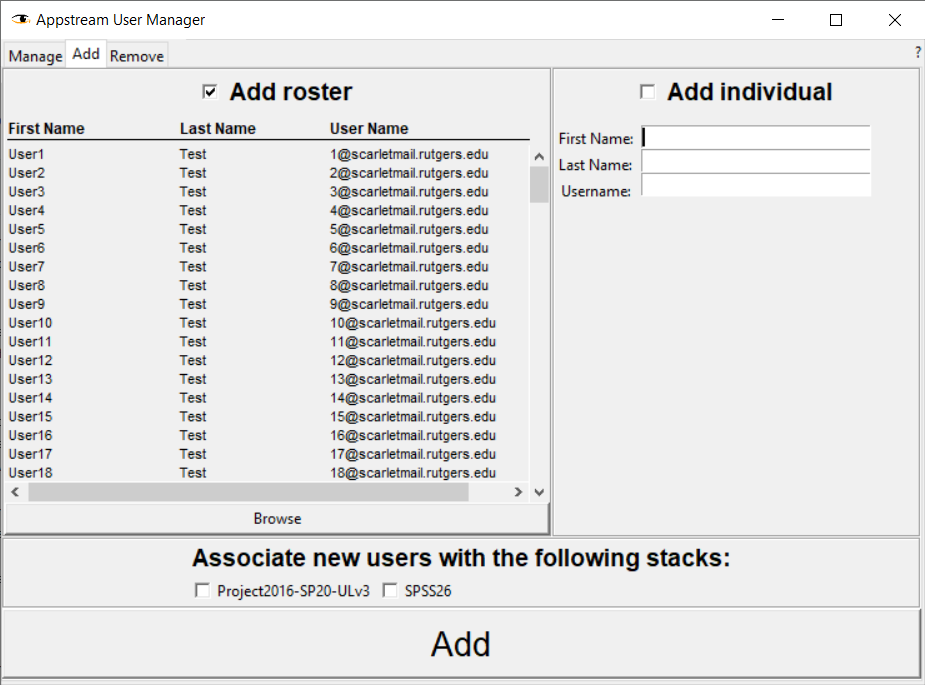925x685 pixels.
Task: Click the horizontal scroll right arrow
Action: [x=518, y=491]
